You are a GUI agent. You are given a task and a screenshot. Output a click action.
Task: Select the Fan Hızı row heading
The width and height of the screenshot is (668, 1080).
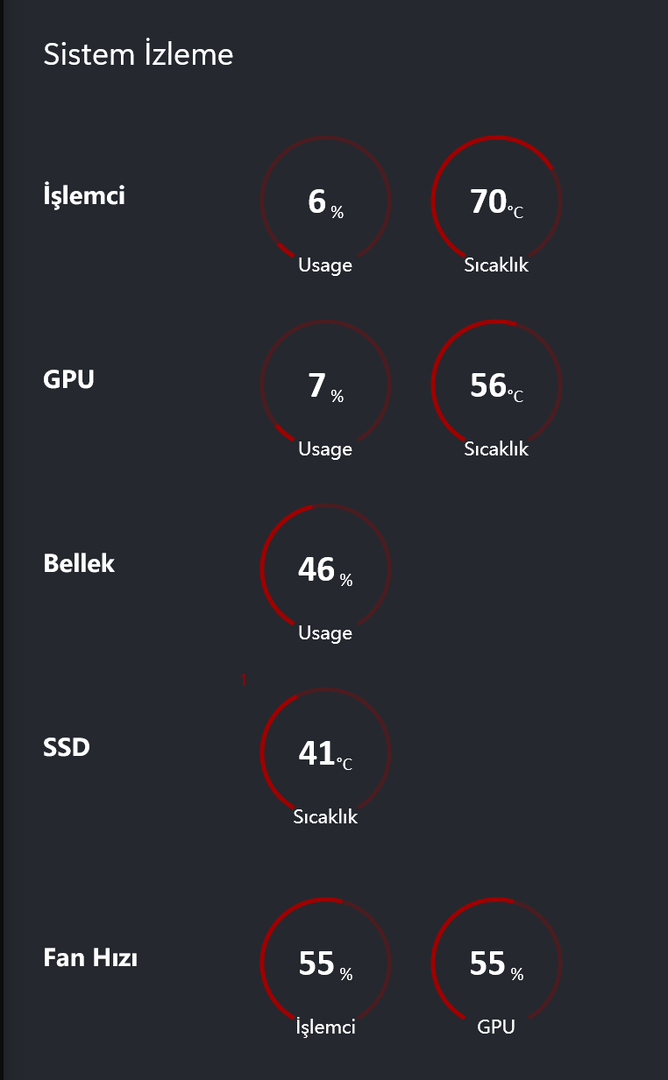90,958
